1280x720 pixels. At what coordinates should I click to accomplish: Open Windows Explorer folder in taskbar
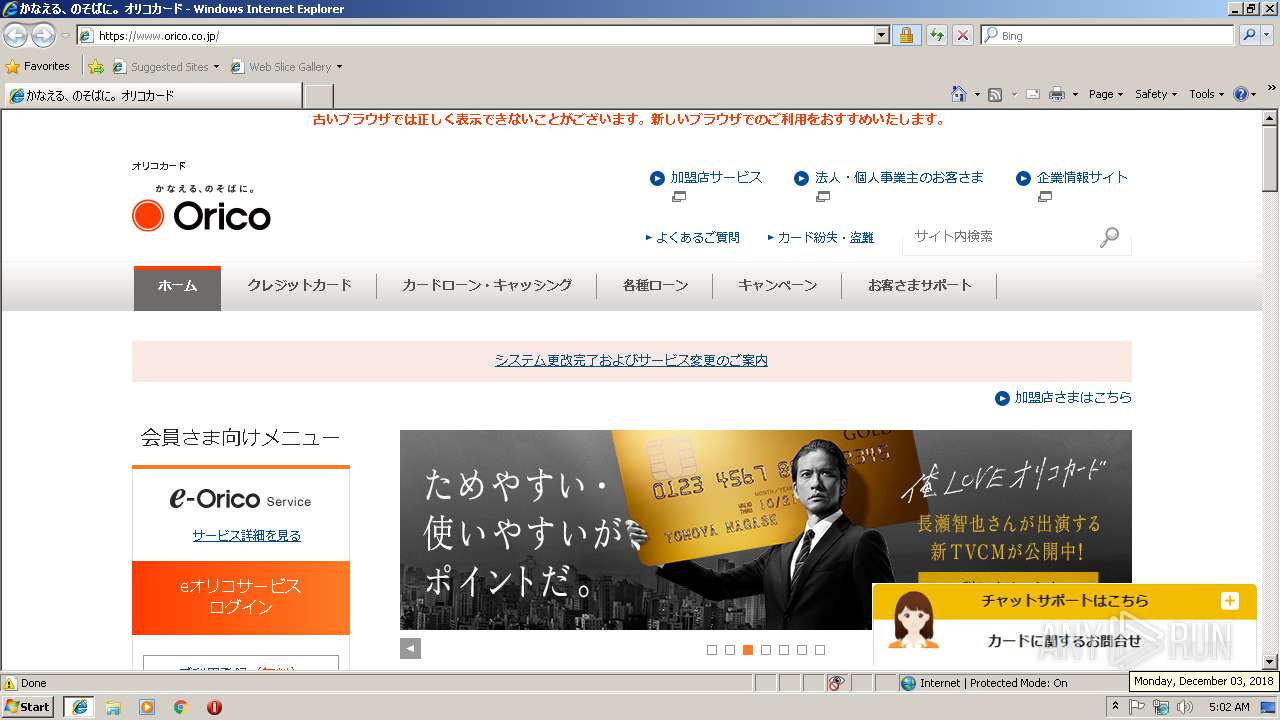(x=113, y=707)
